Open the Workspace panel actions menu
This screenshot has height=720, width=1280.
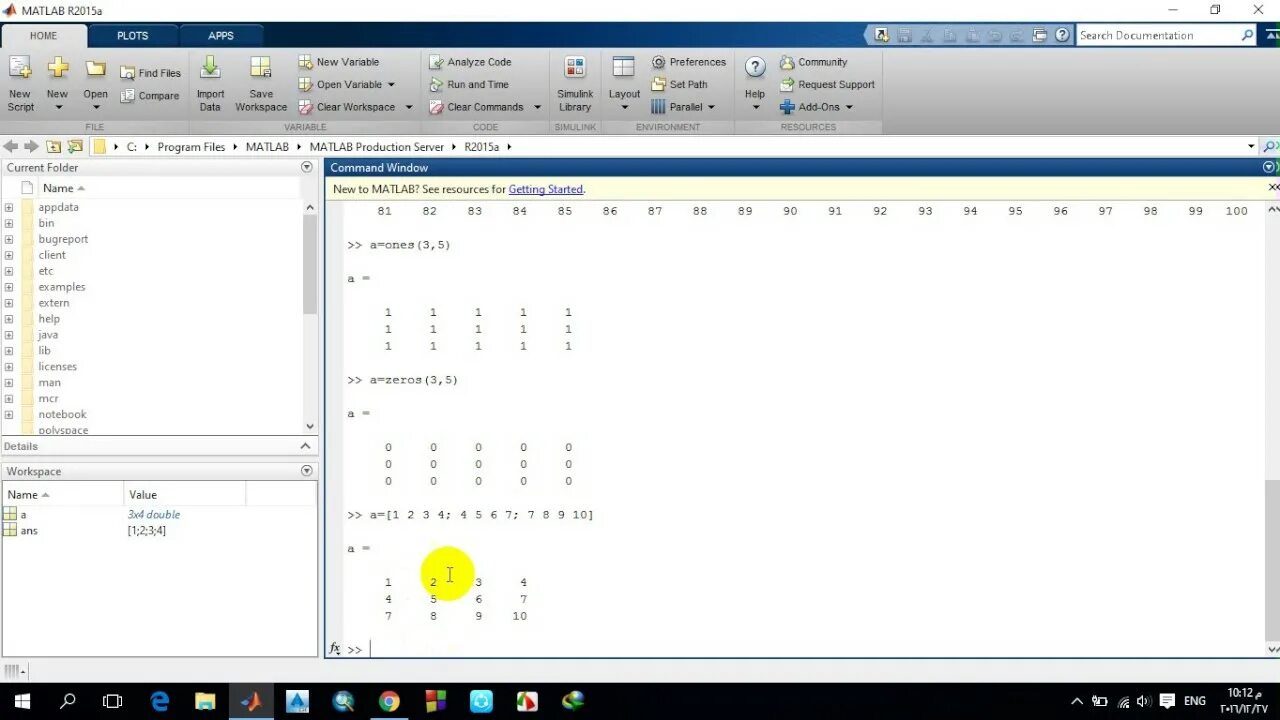coord(307,471)
